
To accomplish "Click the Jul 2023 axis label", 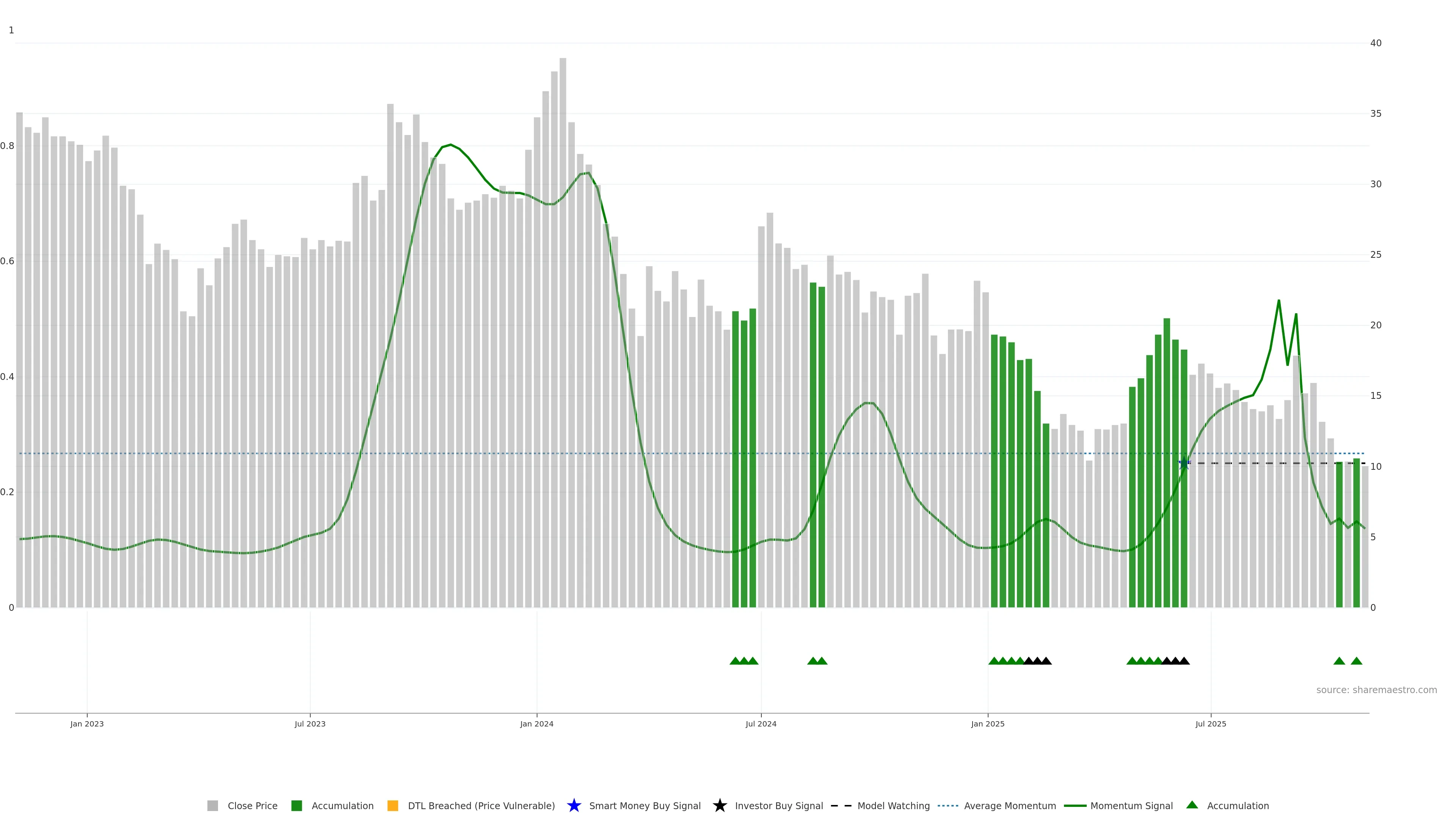I will point(310,724).
